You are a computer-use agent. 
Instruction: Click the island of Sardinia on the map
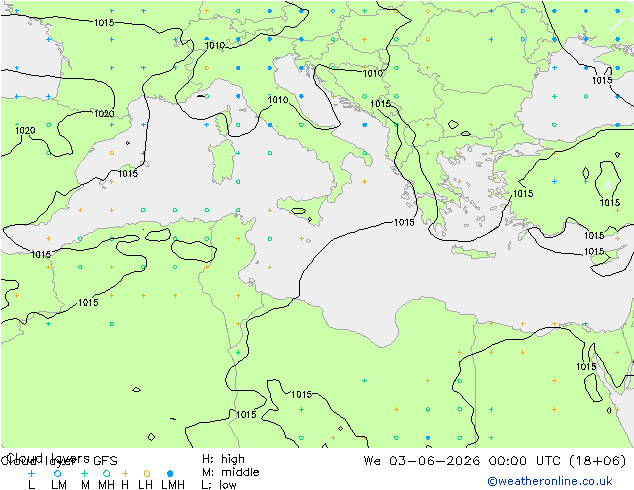pos(222,162)
